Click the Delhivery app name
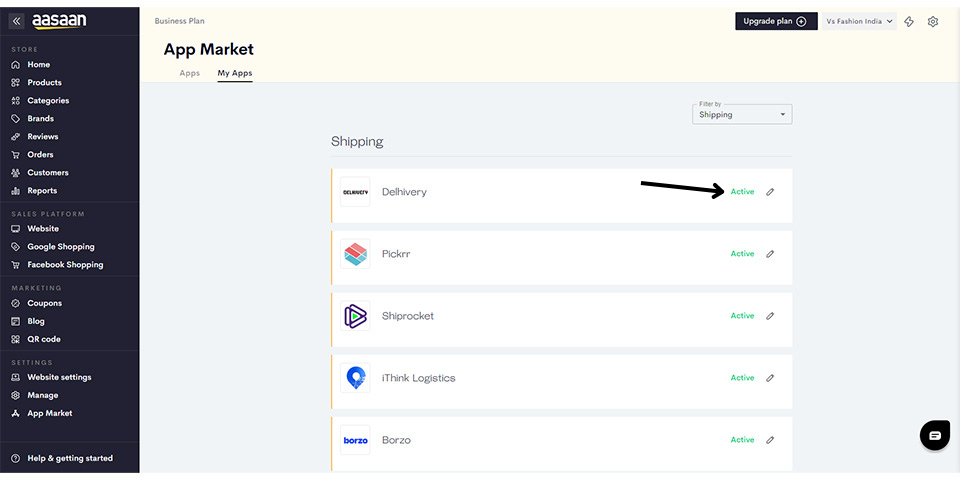Image resolution: width=960 pixels, height=480 pixels. 404,192
